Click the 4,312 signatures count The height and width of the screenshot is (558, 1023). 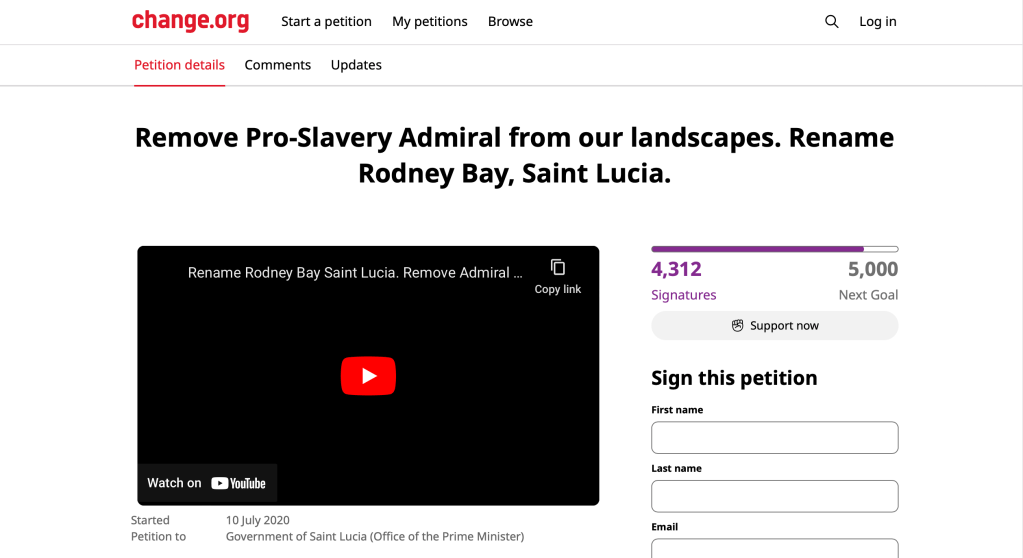[x=677, y=269]
